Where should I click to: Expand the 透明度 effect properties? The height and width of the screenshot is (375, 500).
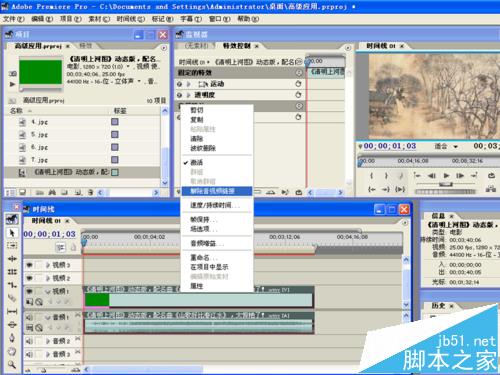(x=188, y=95)
